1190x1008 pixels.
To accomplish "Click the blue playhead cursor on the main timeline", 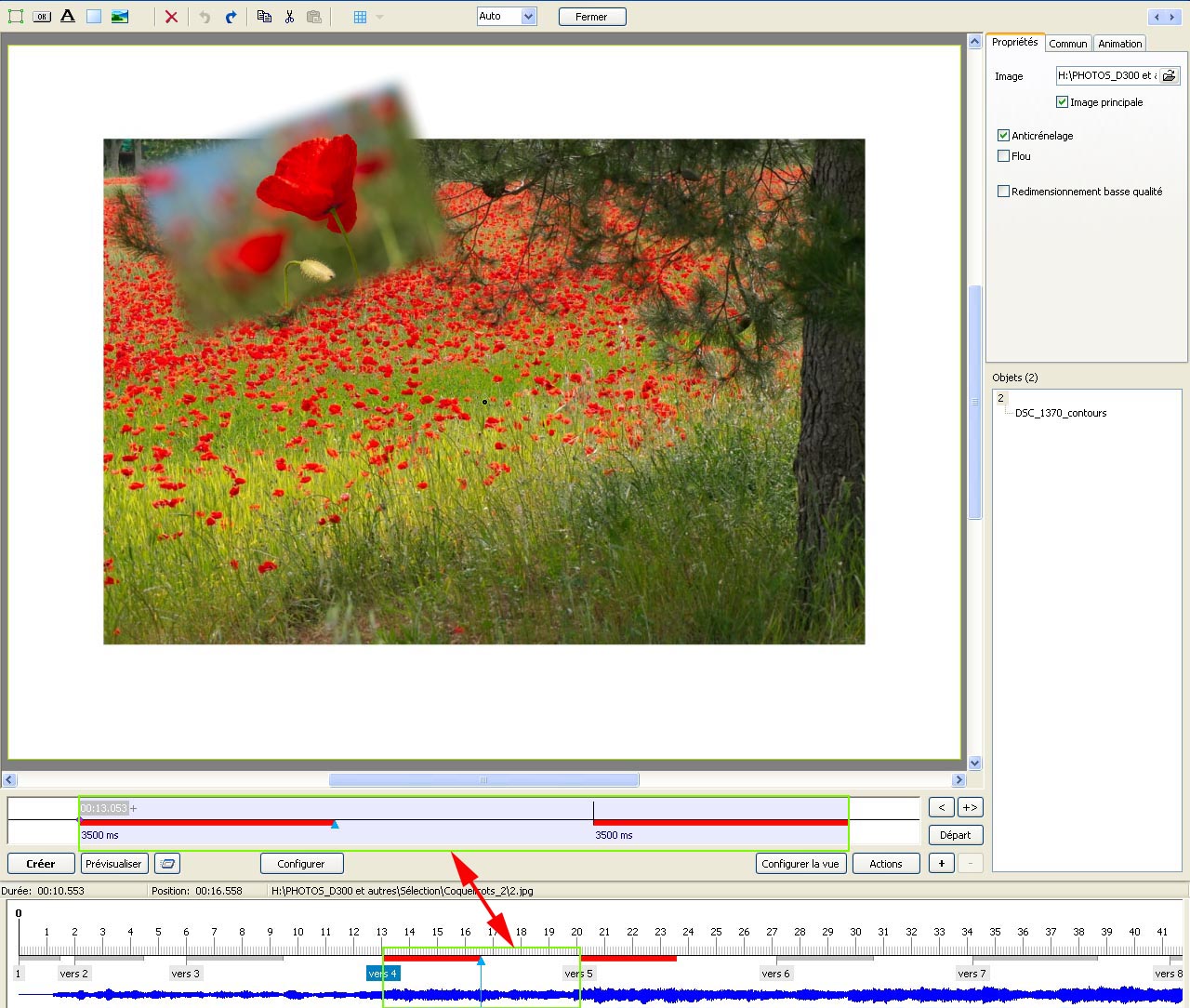I will pos(481,962).
